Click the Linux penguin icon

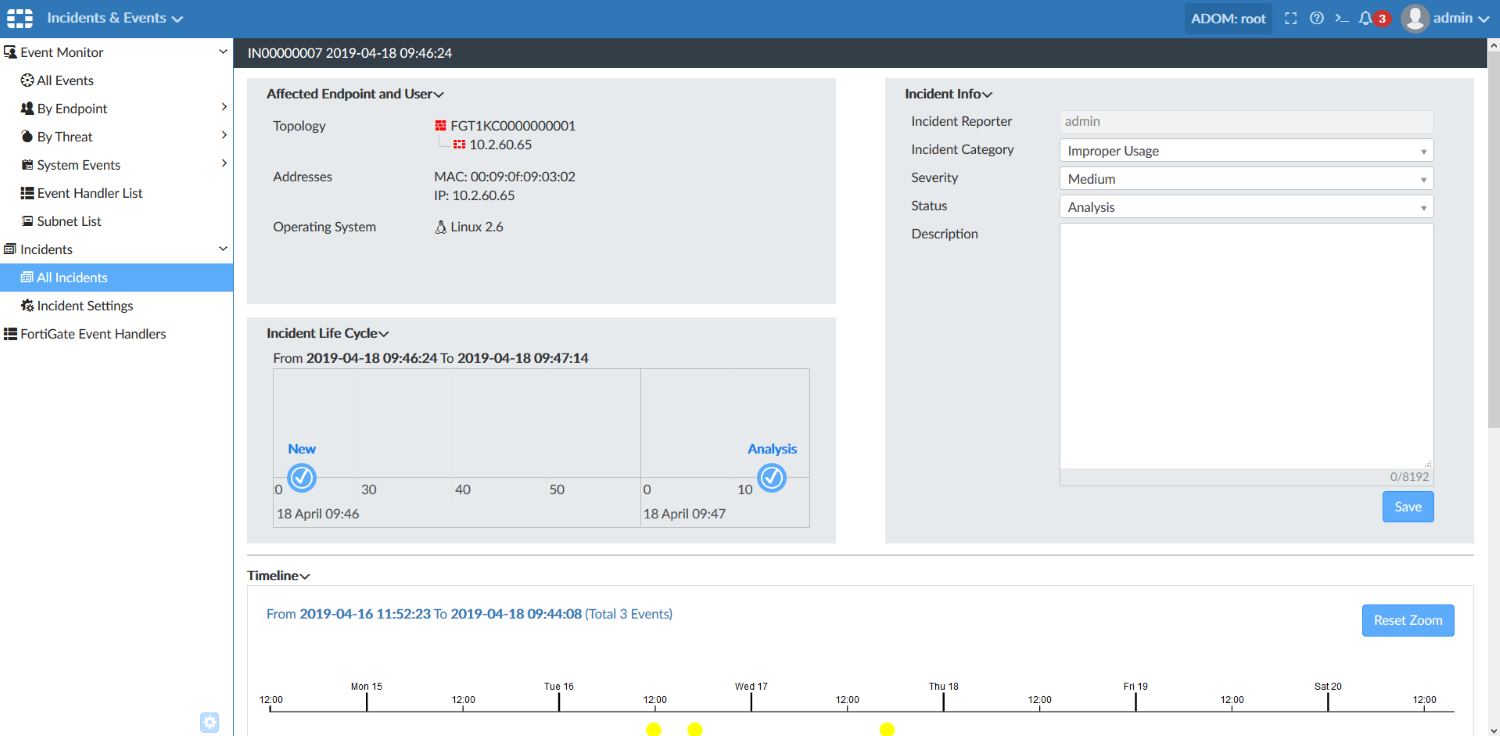click(x=441, y=227)
